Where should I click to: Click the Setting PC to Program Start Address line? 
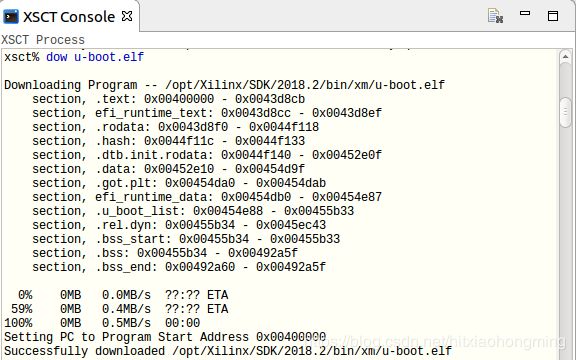(x=165, y=337)
